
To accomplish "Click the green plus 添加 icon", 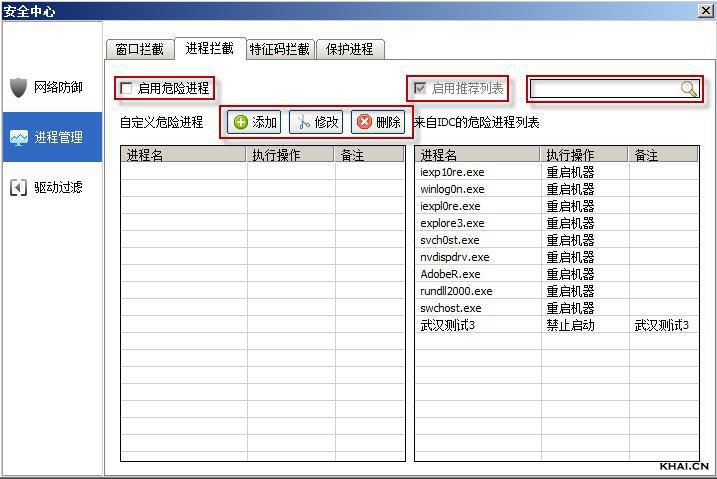I will click(x=240, y=122).
